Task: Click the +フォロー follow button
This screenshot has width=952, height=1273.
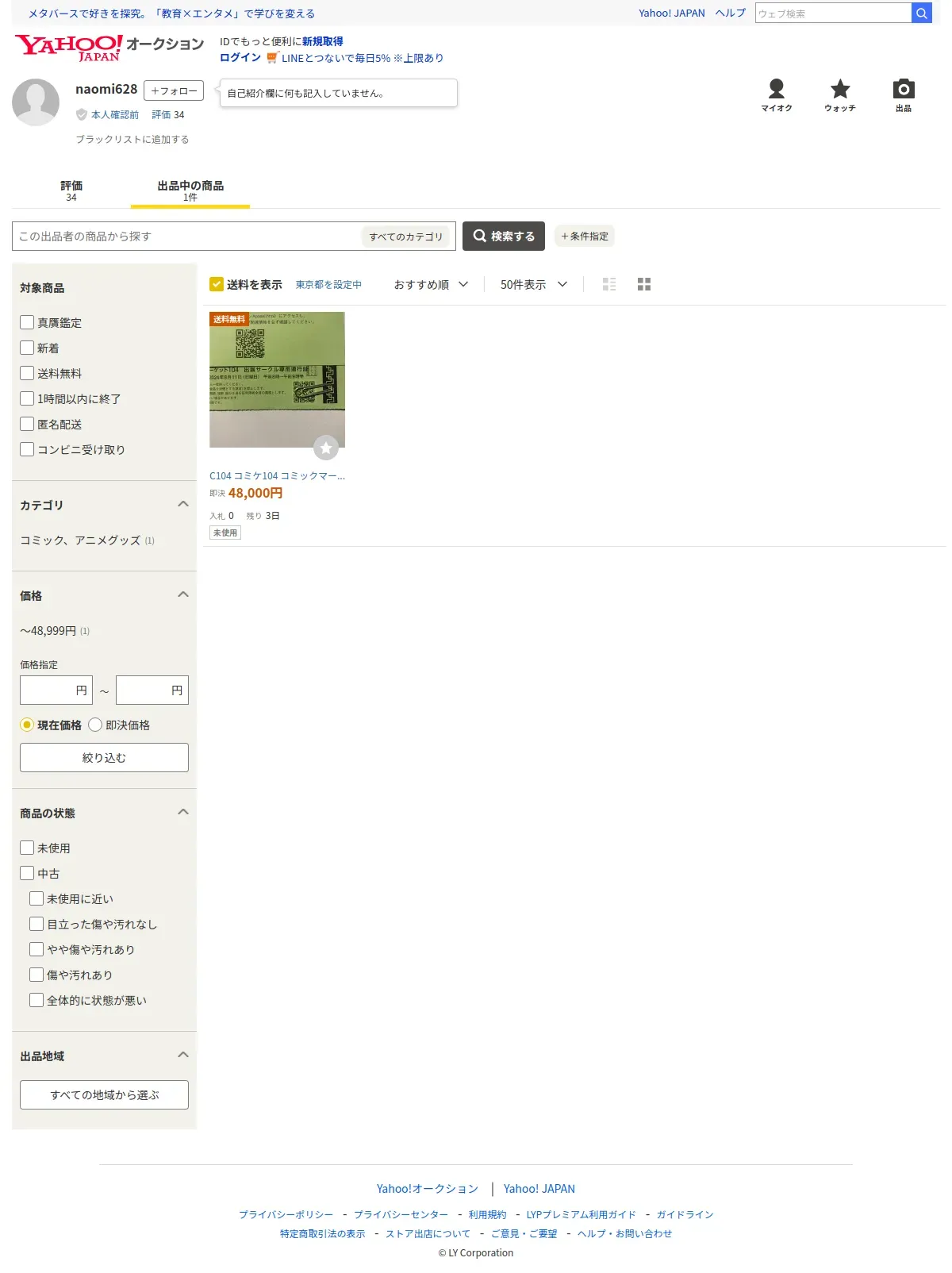Action: [174, 90]
